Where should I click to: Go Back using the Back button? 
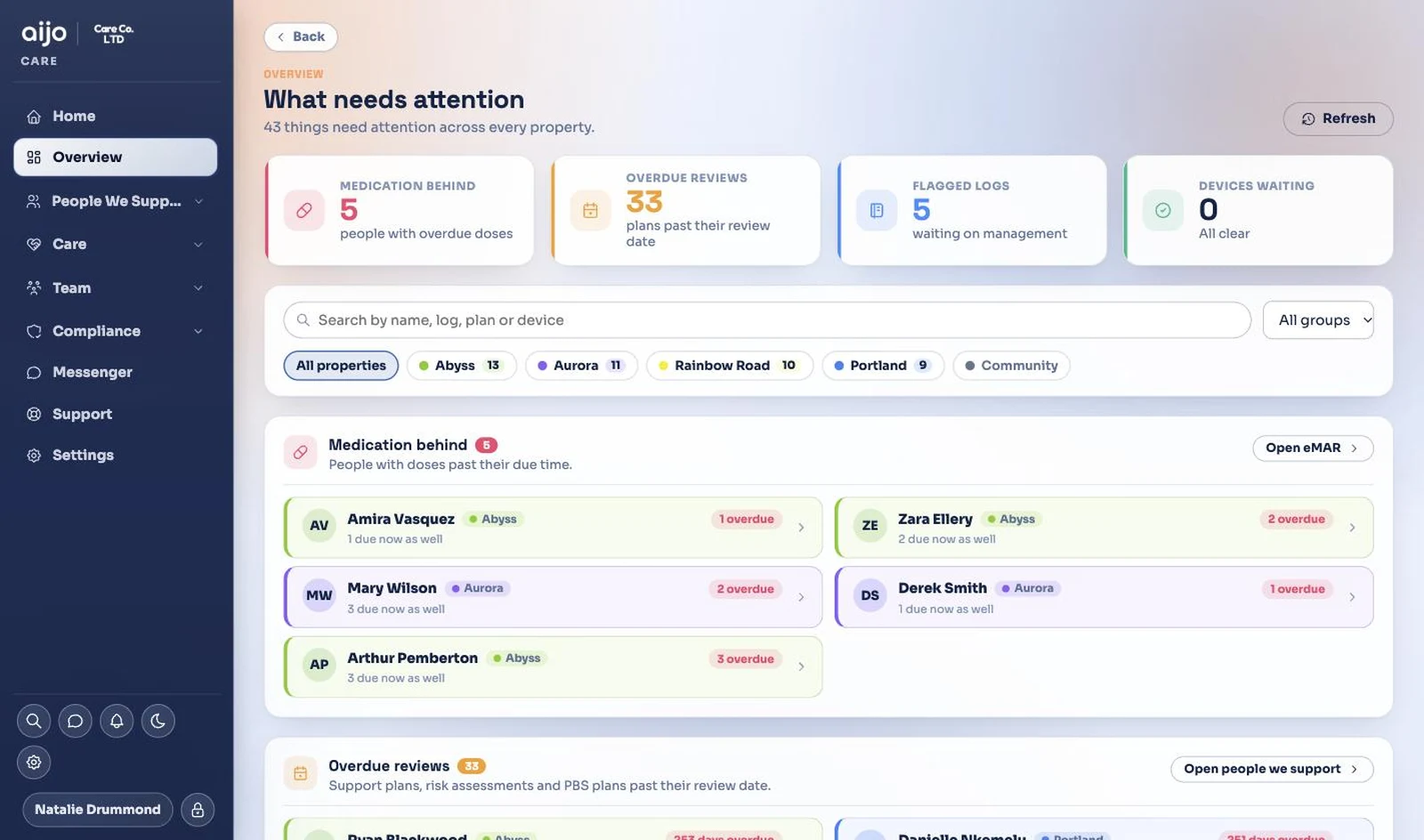click(301, 36)
